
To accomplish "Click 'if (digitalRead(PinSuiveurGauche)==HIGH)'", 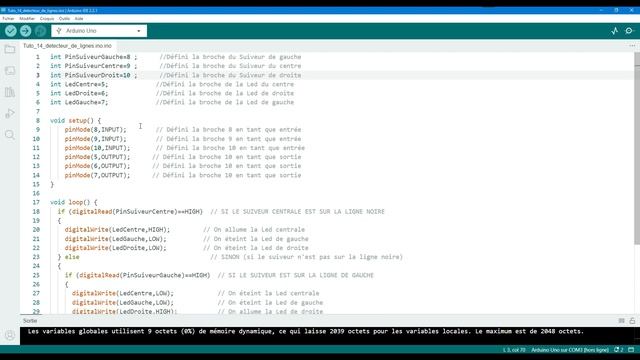I will (137, 275).
